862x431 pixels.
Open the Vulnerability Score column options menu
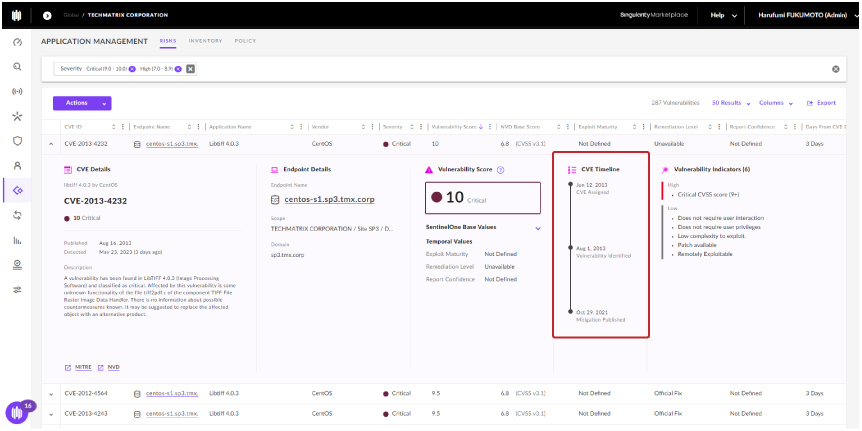[490, 127]
